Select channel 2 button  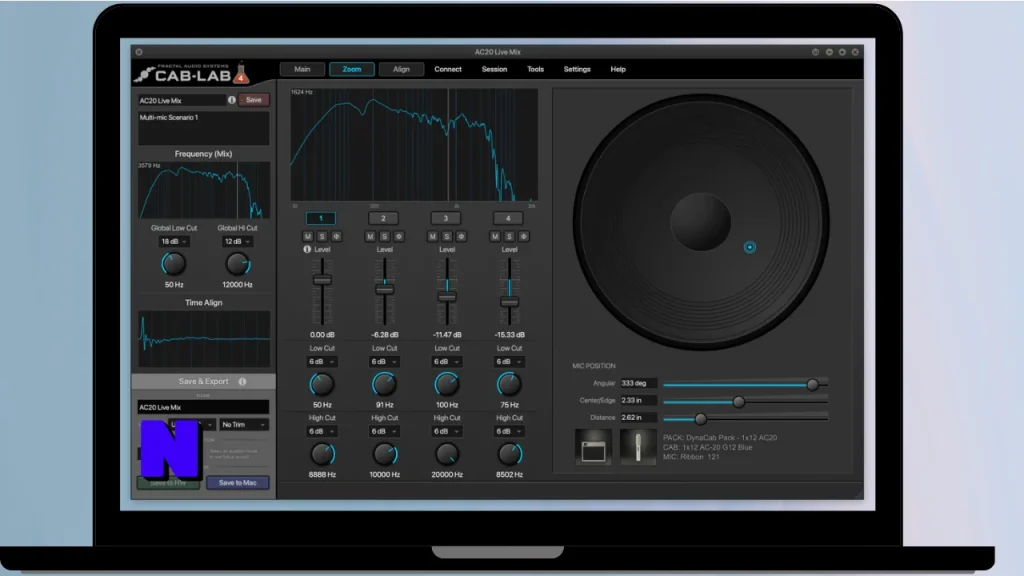coord(383,219)
